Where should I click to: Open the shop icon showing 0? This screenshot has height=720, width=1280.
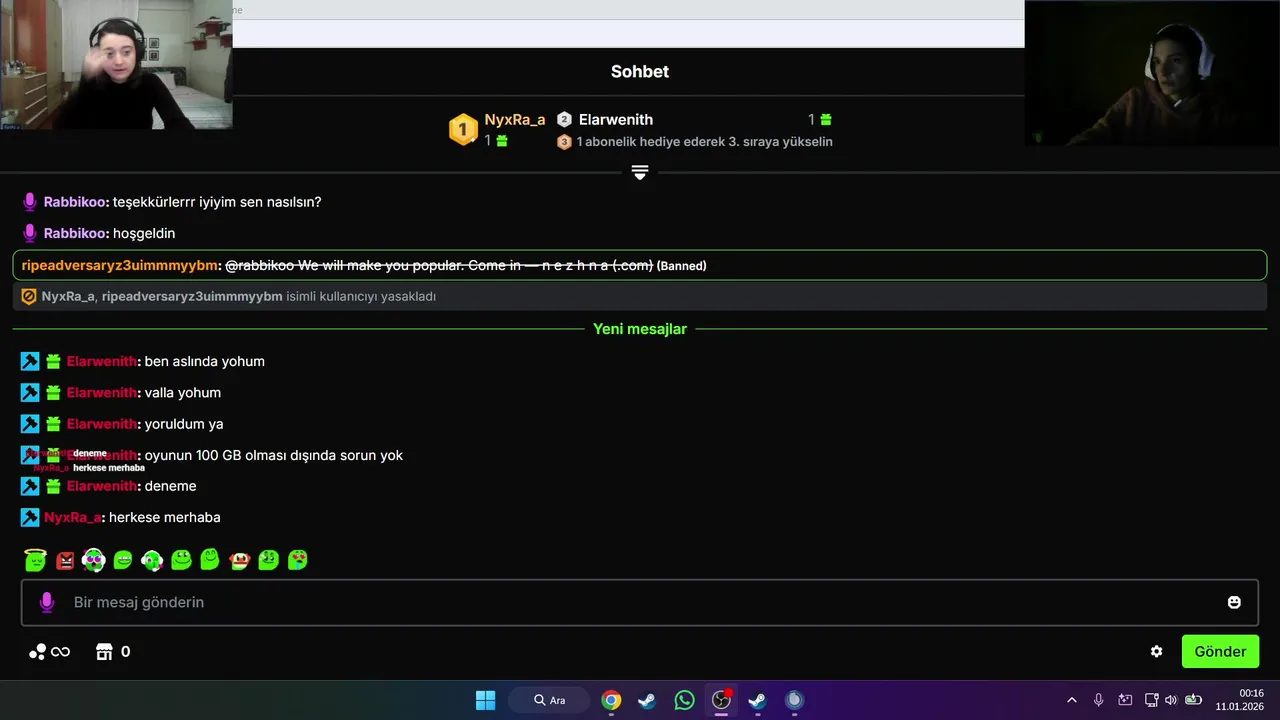pyautogui.click(x=112, y=652)
